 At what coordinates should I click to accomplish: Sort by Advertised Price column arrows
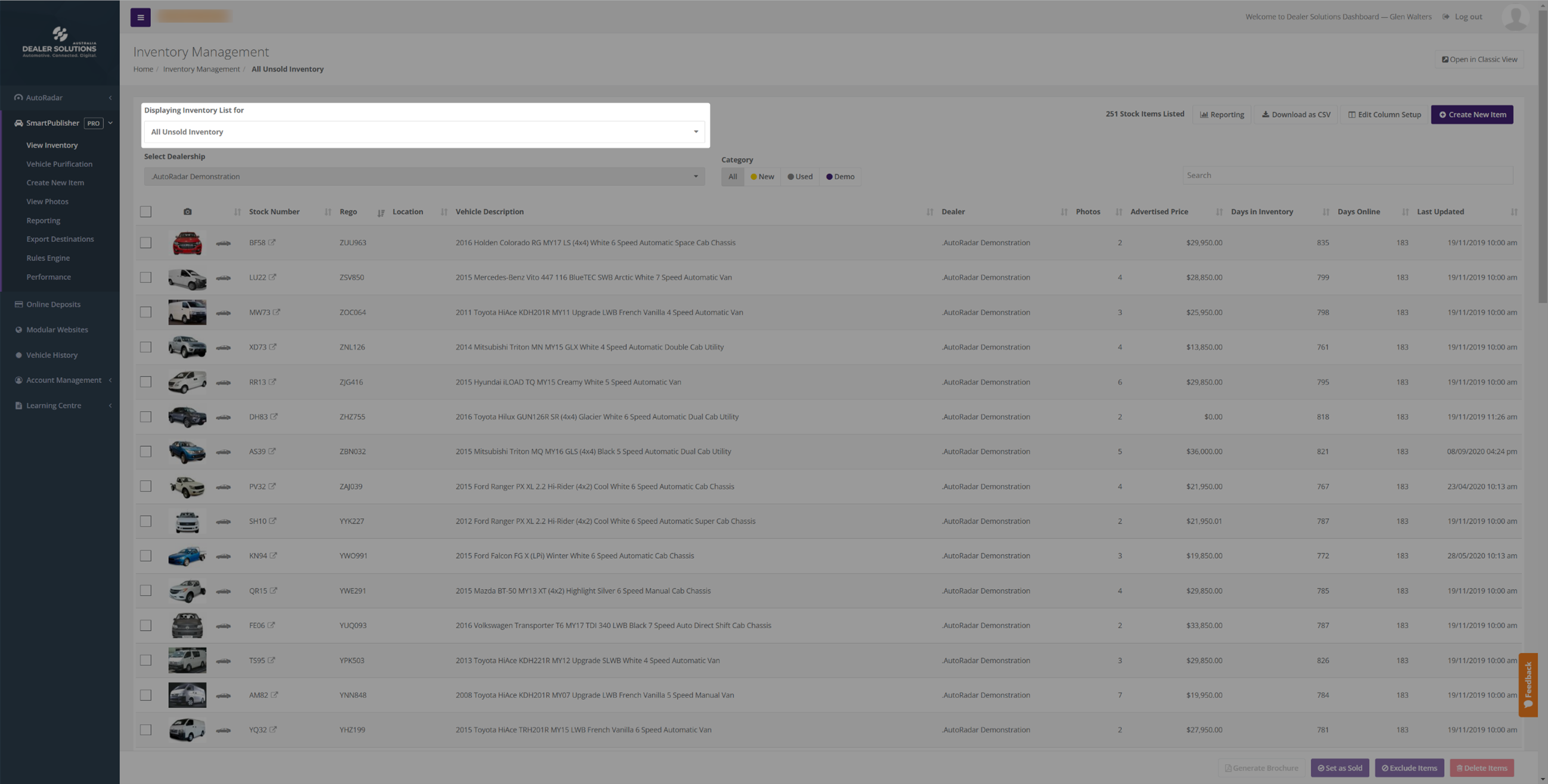pyautogui.click(x=1220, y=212)
